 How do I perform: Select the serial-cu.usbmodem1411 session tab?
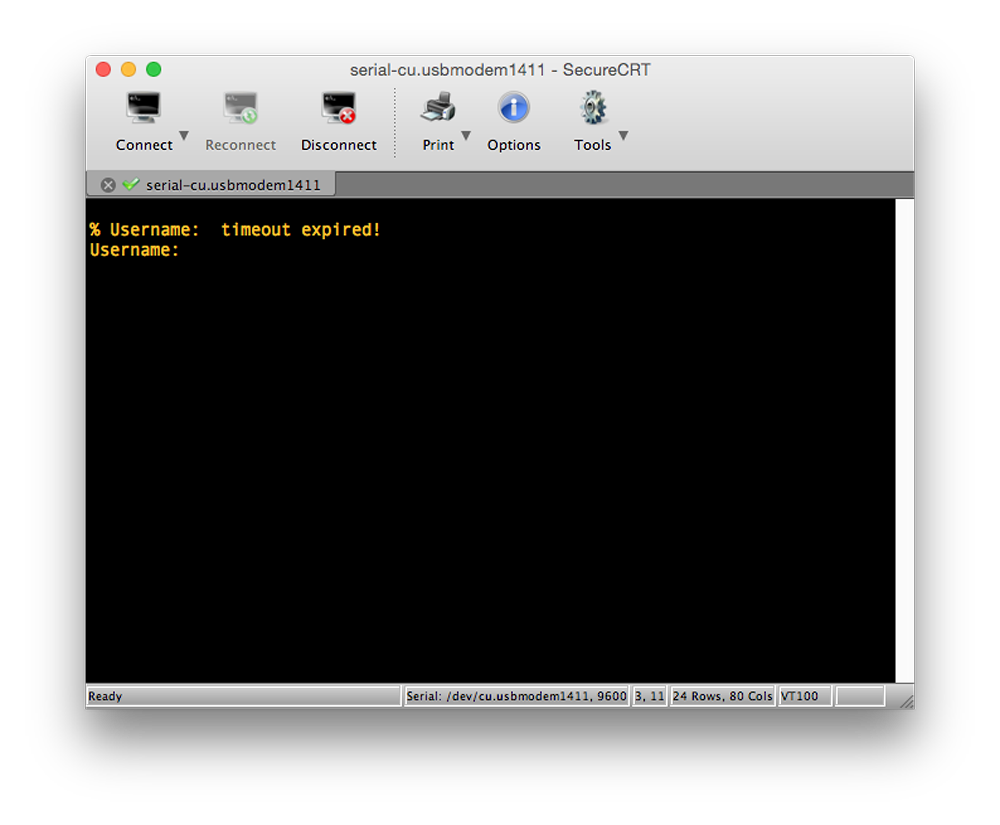coord(210,184)
